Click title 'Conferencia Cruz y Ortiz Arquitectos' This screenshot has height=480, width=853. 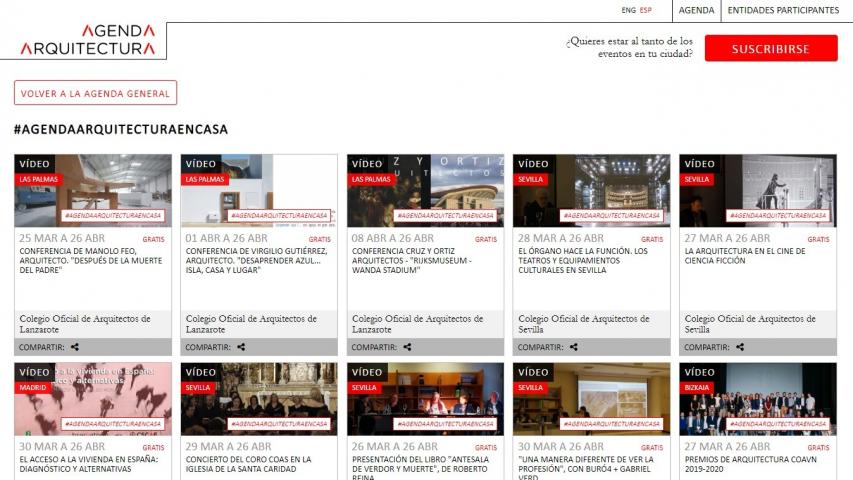pos(411,261)
